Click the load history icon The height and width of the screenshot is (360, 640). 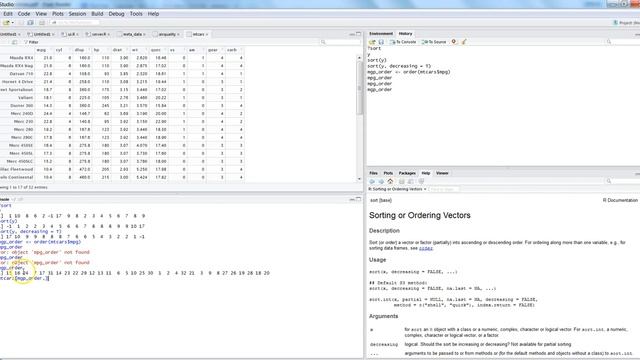[372, 42]
